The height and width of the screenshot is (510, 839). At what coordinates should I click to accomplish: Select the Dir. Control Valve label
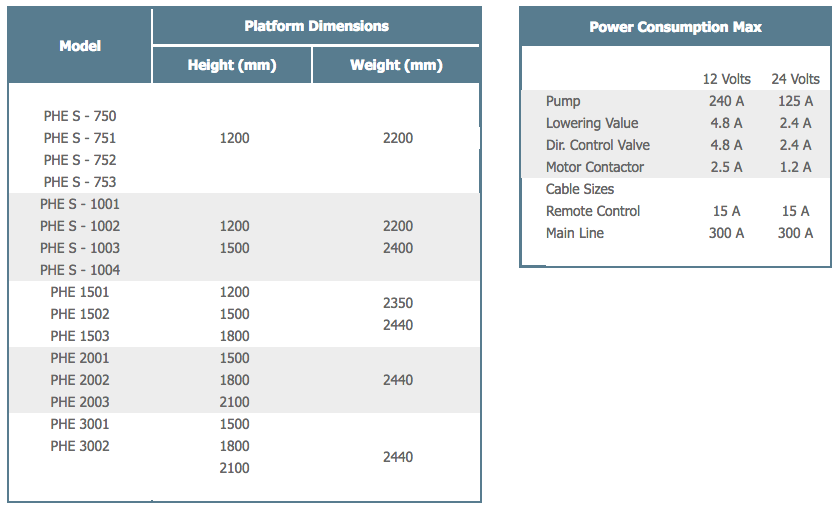(598, 145)
